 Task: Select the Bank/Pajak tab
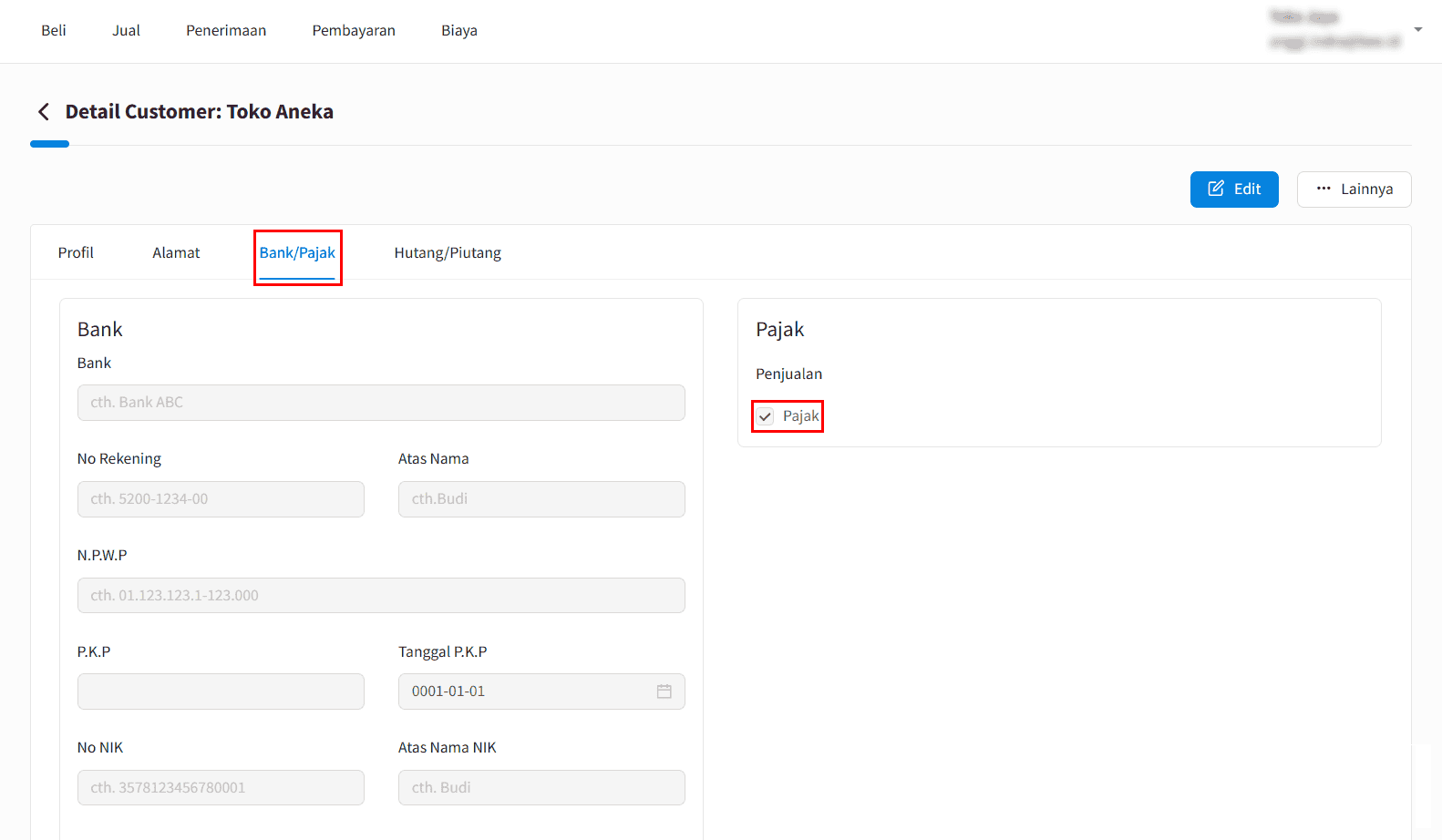297,253
